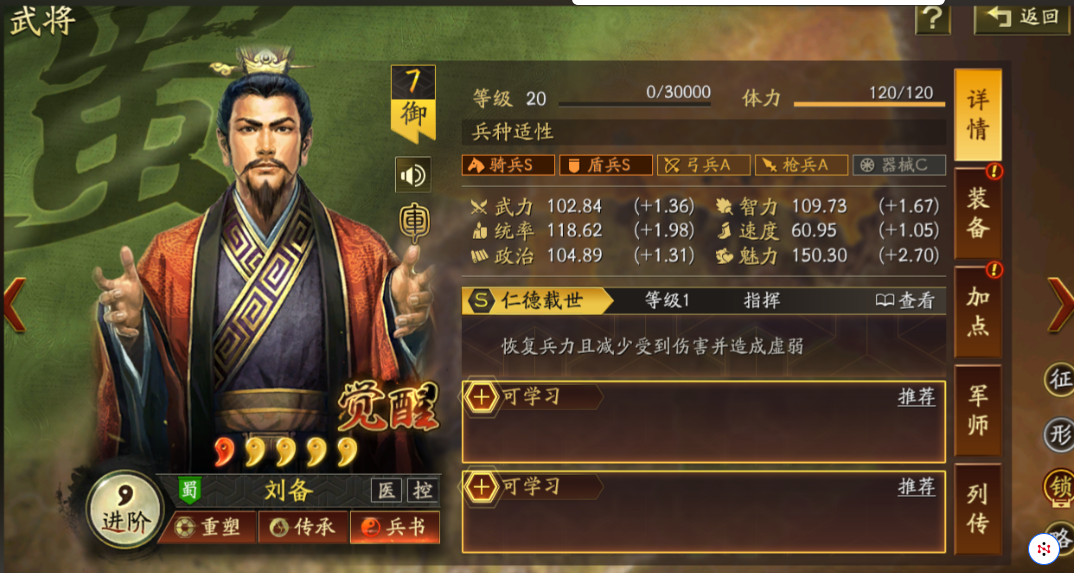Select the 征 round side icon

pyautogui.click(x=1058, y=379)
